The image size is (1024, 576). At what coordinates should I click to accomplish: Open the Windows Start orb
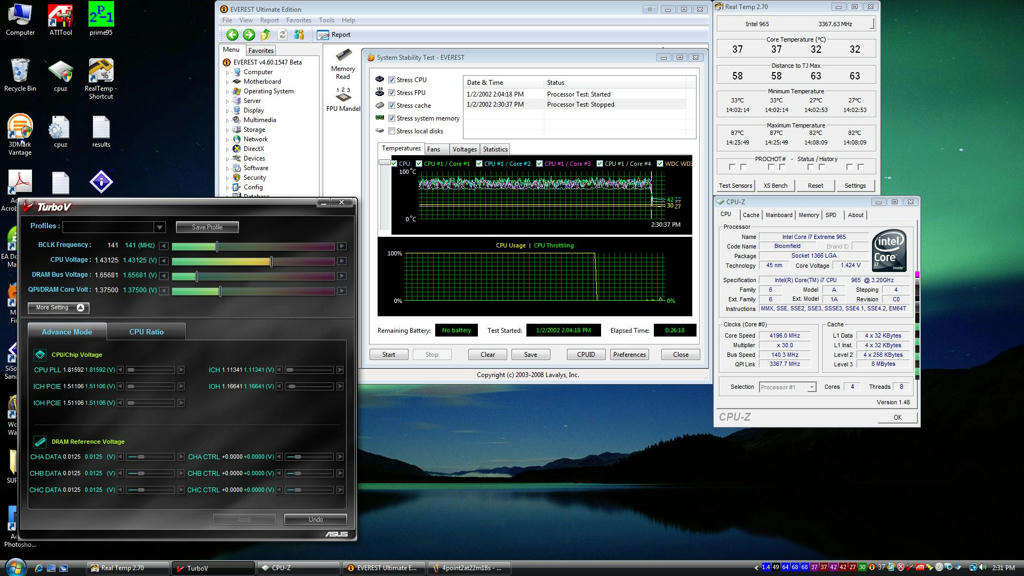click(14, 567)
